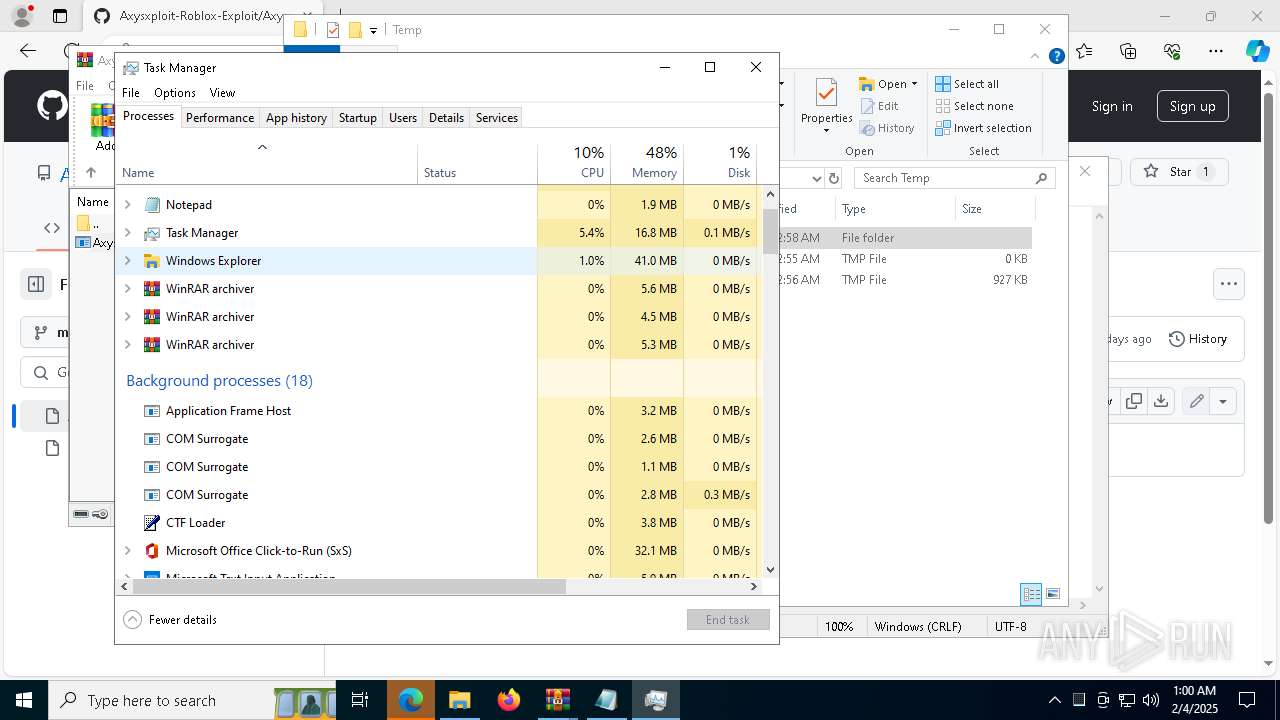This screenshot has width=1280, height=720.
Task: Sort processes by Memory column
Action: click(x=647, y=163)
